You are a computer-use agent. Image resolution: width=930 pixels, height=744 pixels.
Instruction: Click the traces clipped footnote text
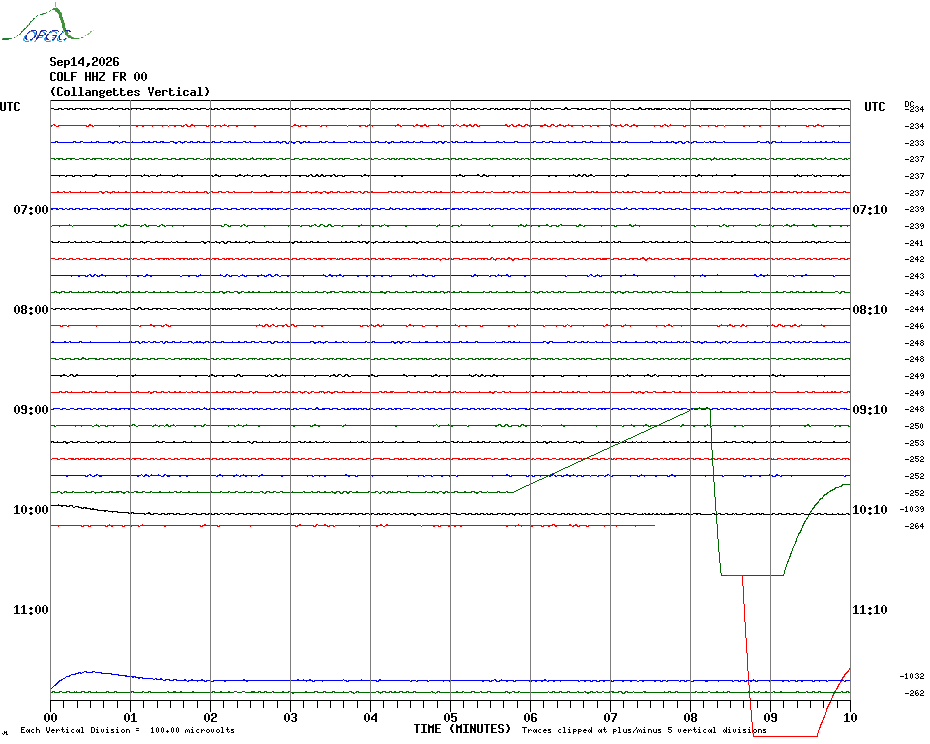click(x=644, y=730)
